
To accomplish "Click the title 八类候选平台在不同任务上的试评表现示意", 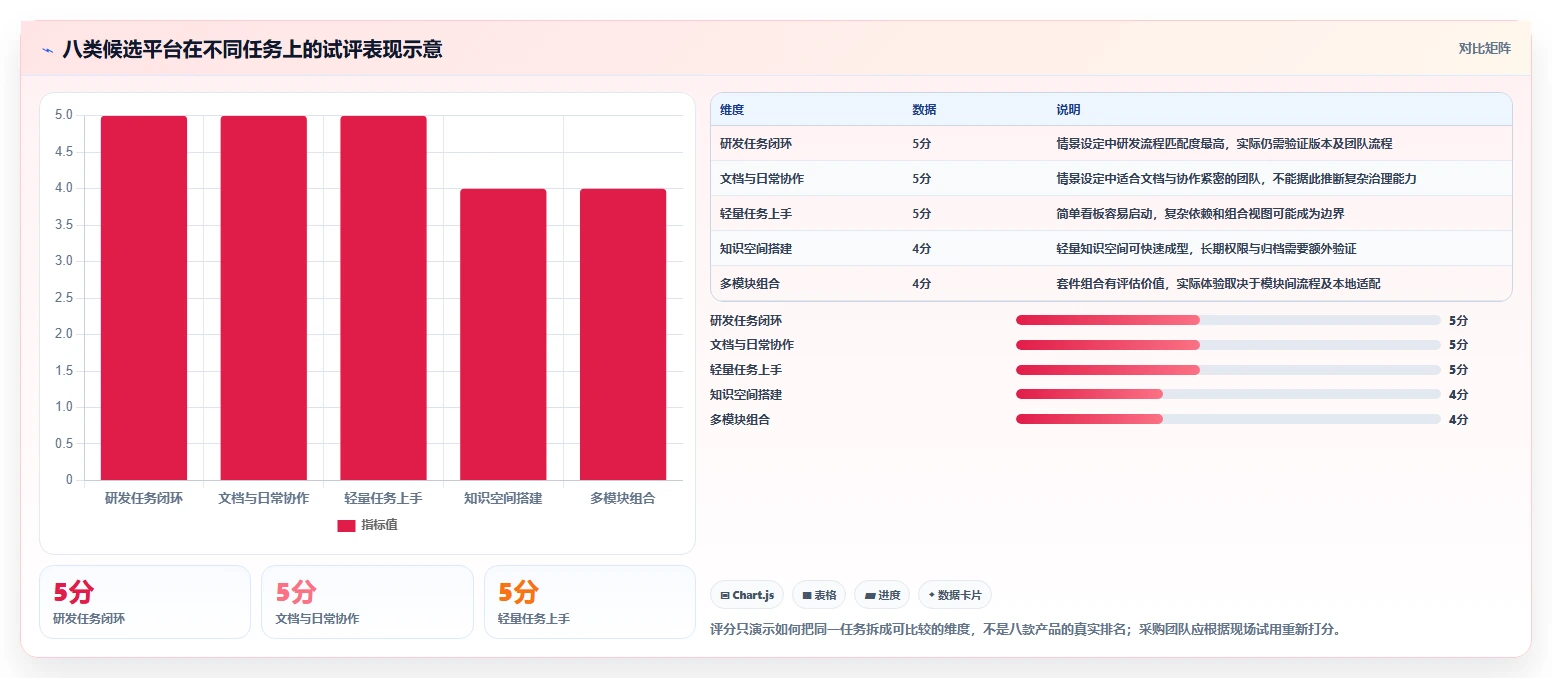I will coord(252,49).
